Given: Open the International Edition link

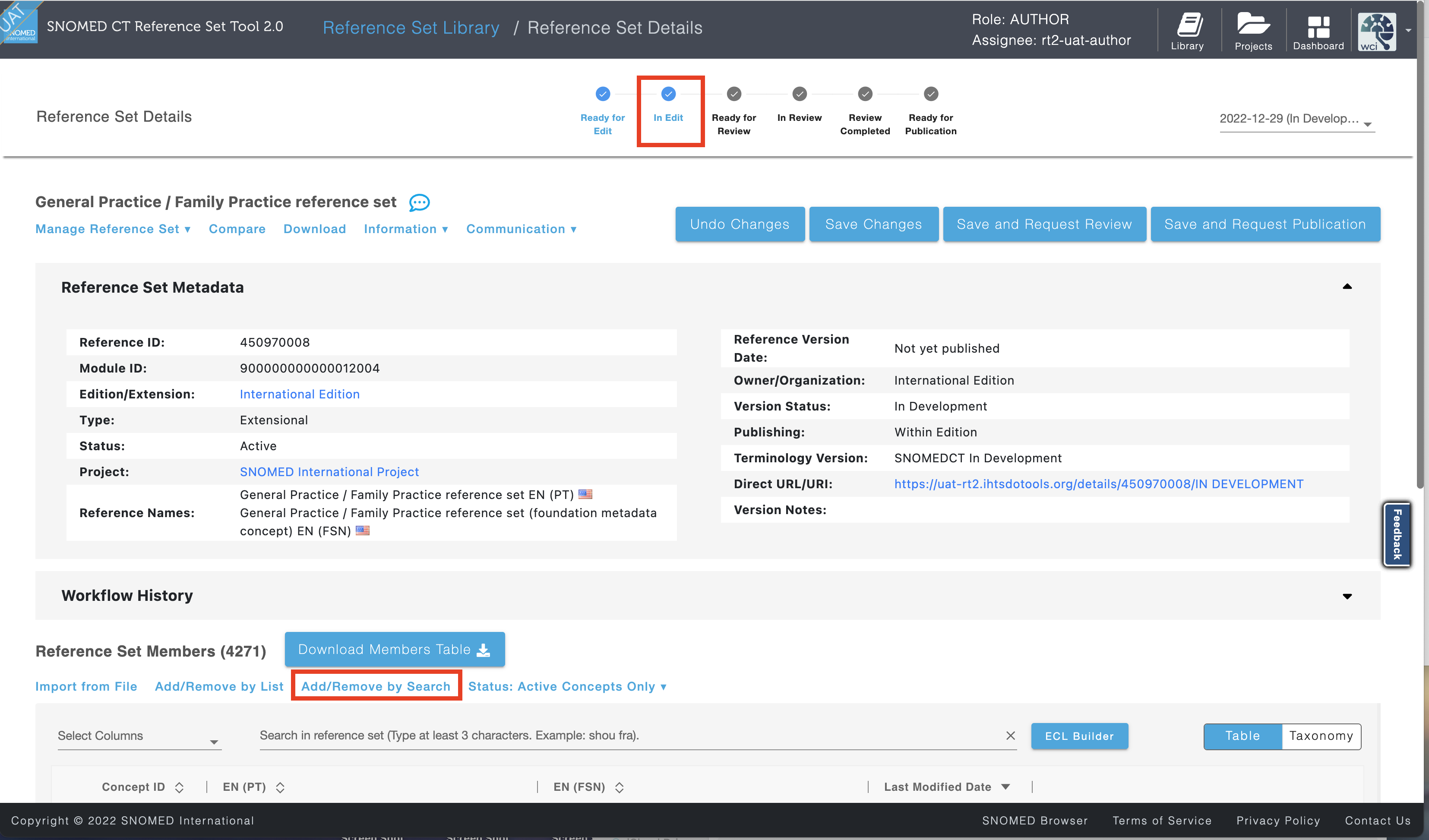Looking at the screenshot, I should (x=300, y=394).
